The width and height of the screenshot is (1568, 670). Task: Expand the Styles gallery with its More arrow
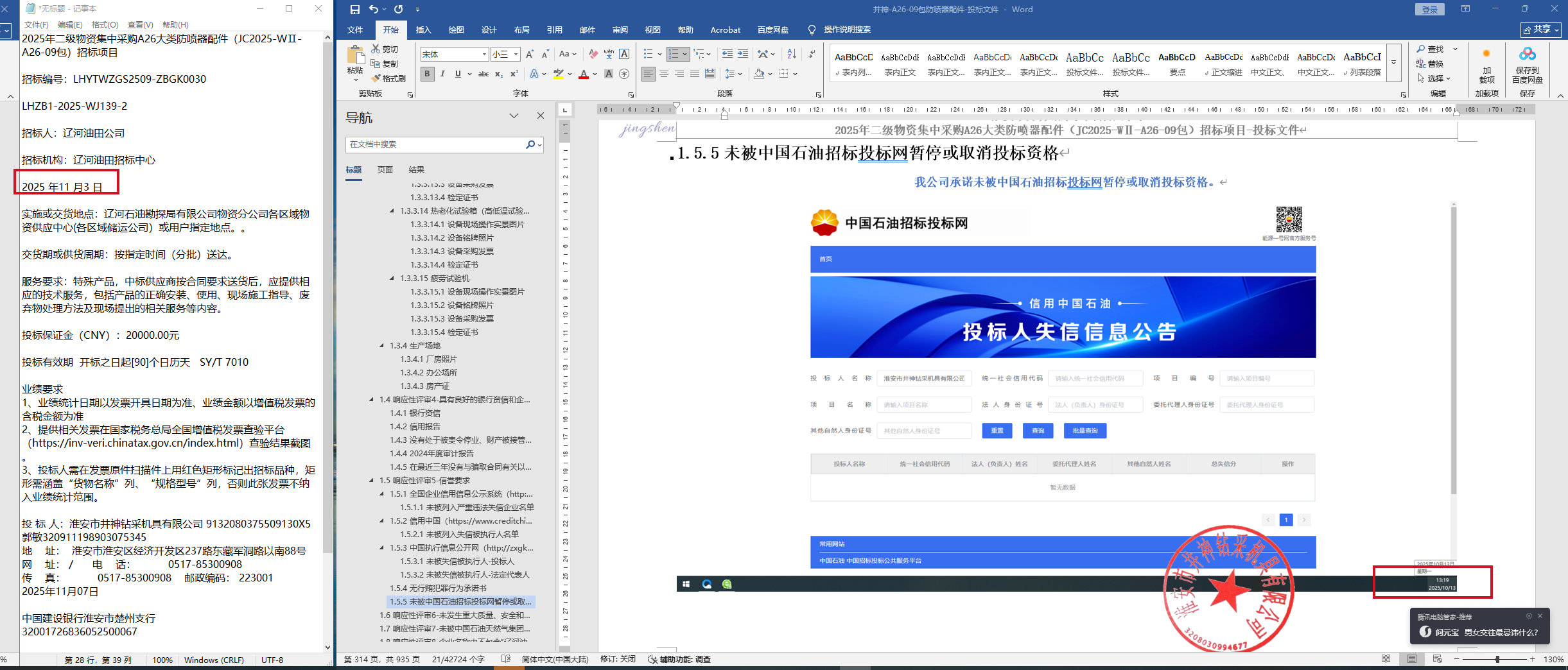[1393, 62]
